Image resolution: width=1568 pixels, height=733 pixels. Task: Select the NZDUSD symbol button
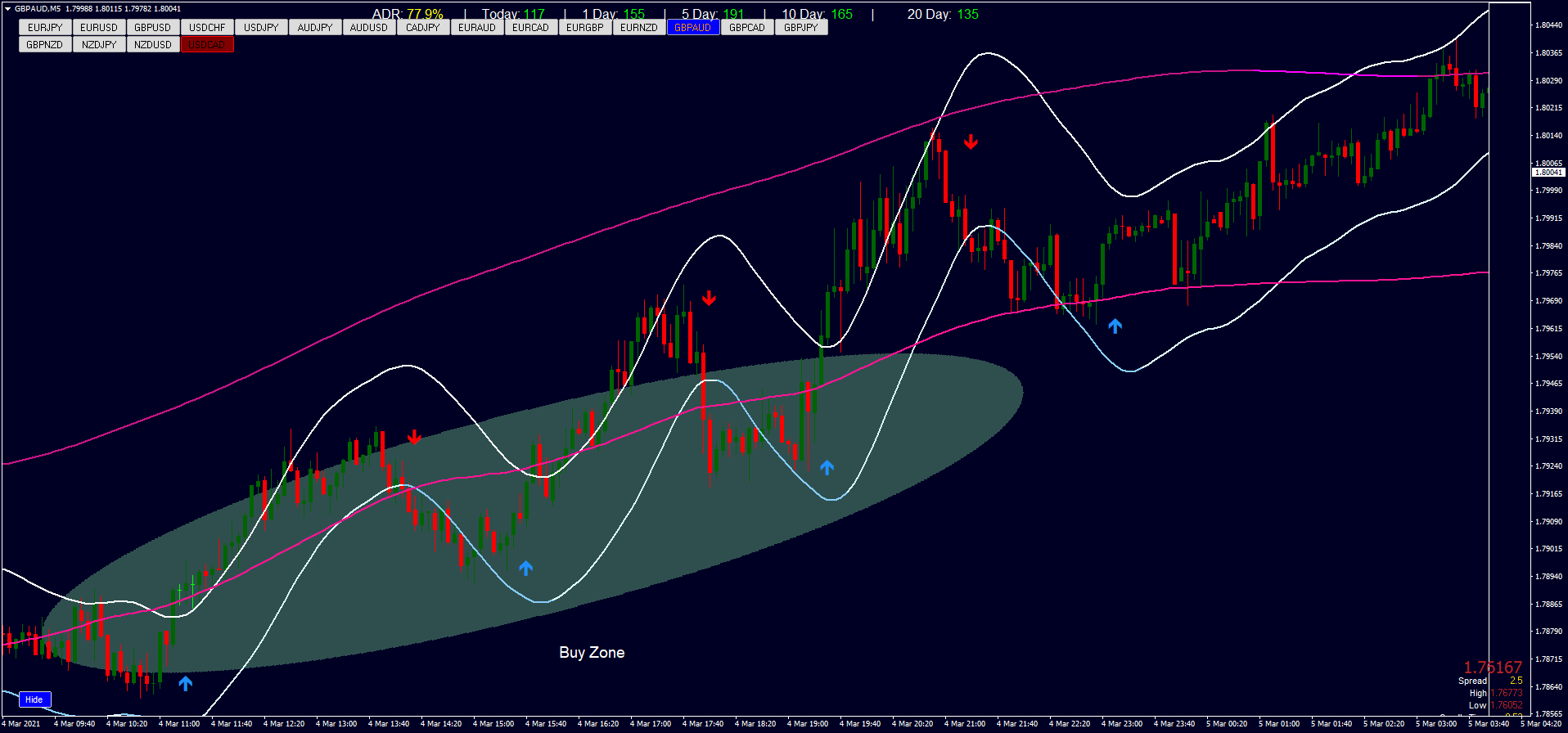coord(153,45)
